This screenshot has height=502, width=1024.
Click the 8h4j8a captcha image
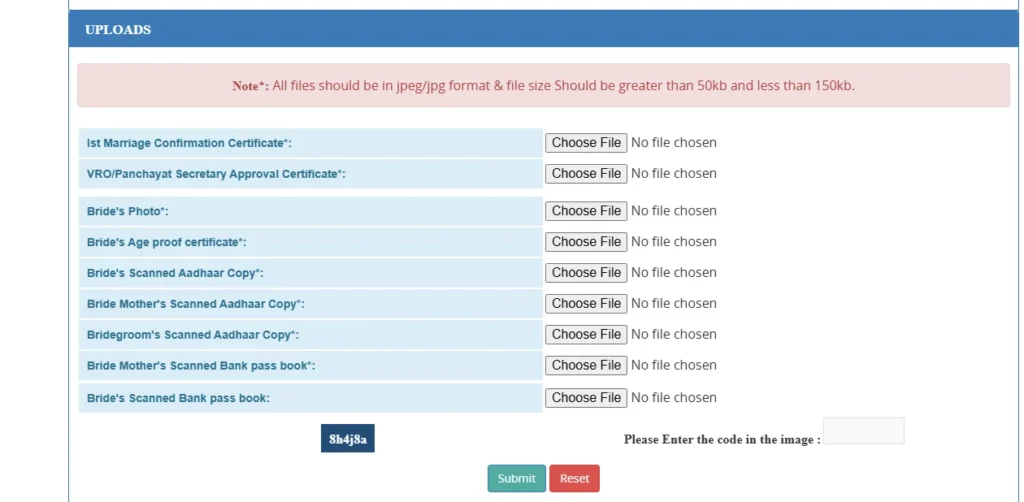(x=347, y=439)
